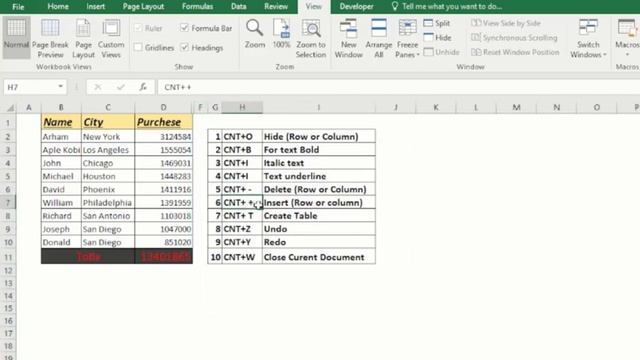Select the cell containing Donald
This screenshot has width=640, height=360.
click(x=61, y=242)
